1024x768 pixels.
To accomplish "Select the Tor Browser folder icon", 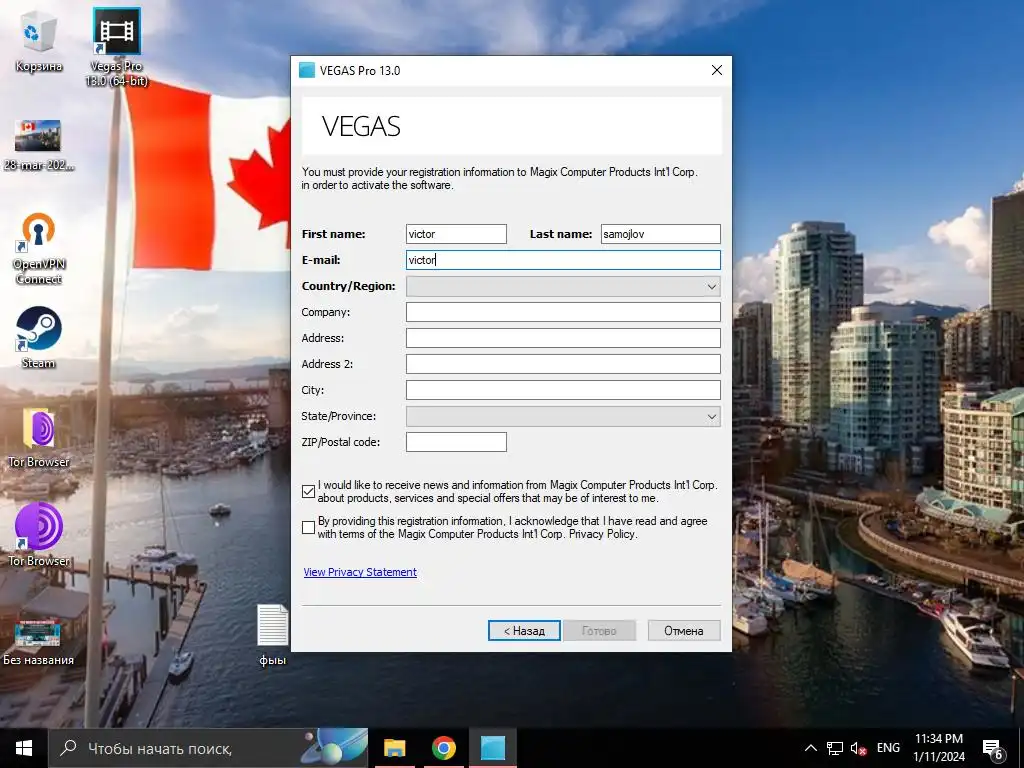I will click(x=39, y=436).
